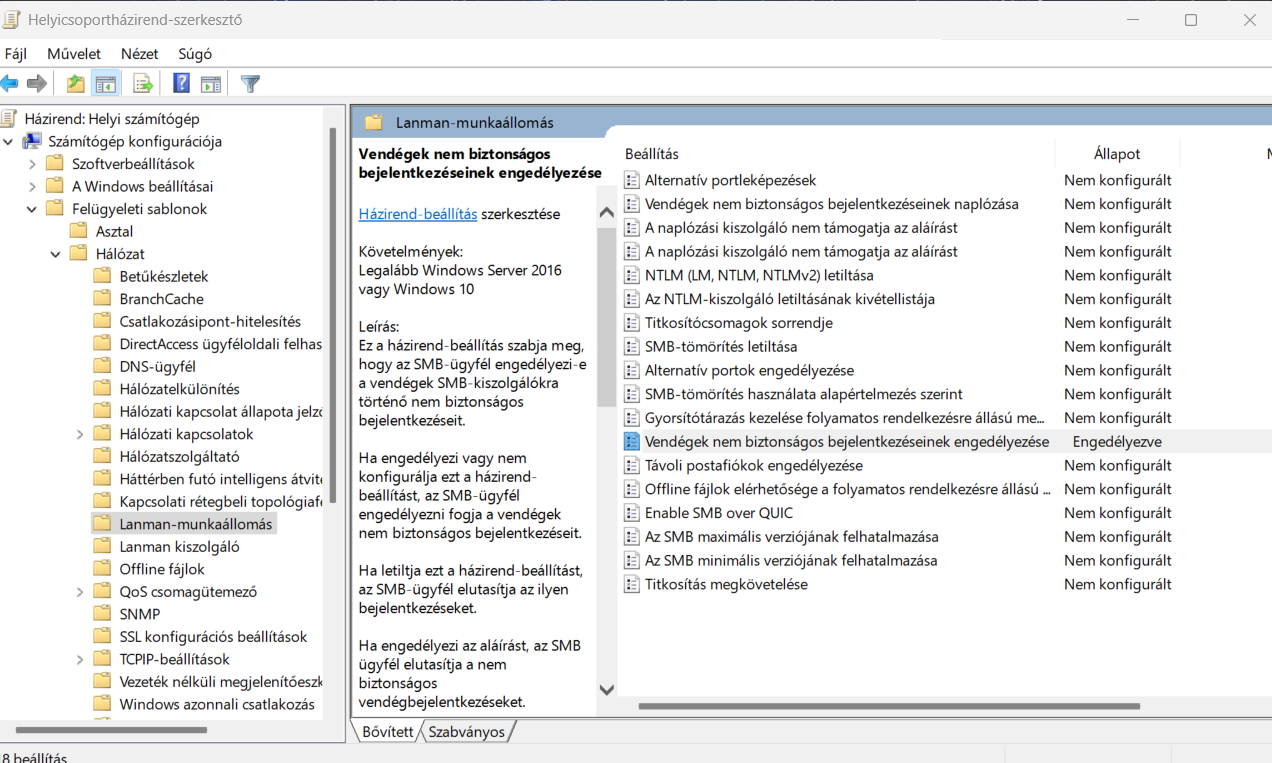The image size is (1272, 763).
Task: Expand the TCPIP-beállítások node
Action: (80, 659)
